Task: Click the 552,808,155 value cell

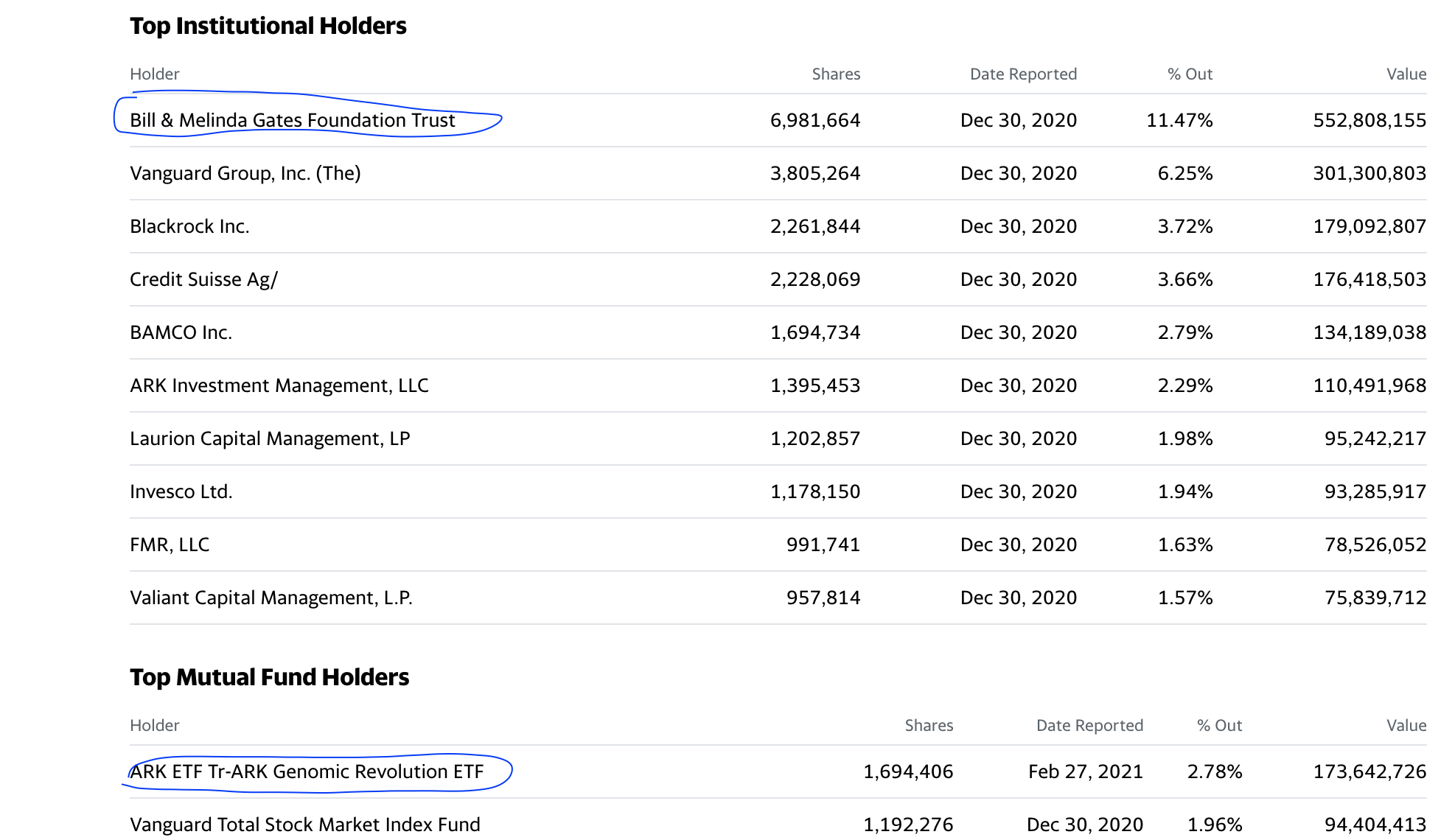Action: coord(1369,120)
